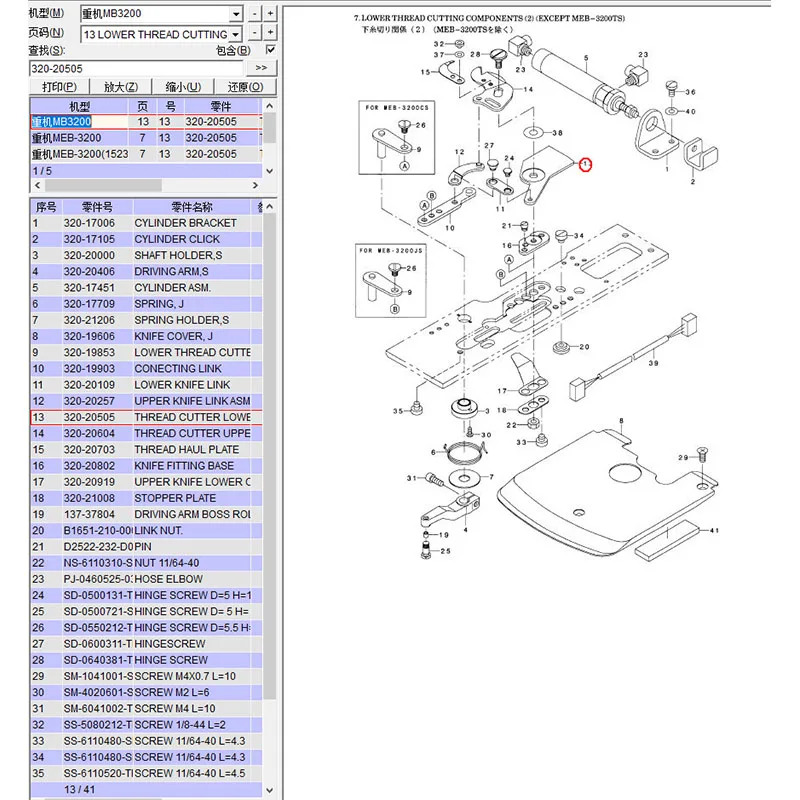This screenshot has width=800, height=800.
Task: Click the 零件名称 column header
Action: point(192,207)
